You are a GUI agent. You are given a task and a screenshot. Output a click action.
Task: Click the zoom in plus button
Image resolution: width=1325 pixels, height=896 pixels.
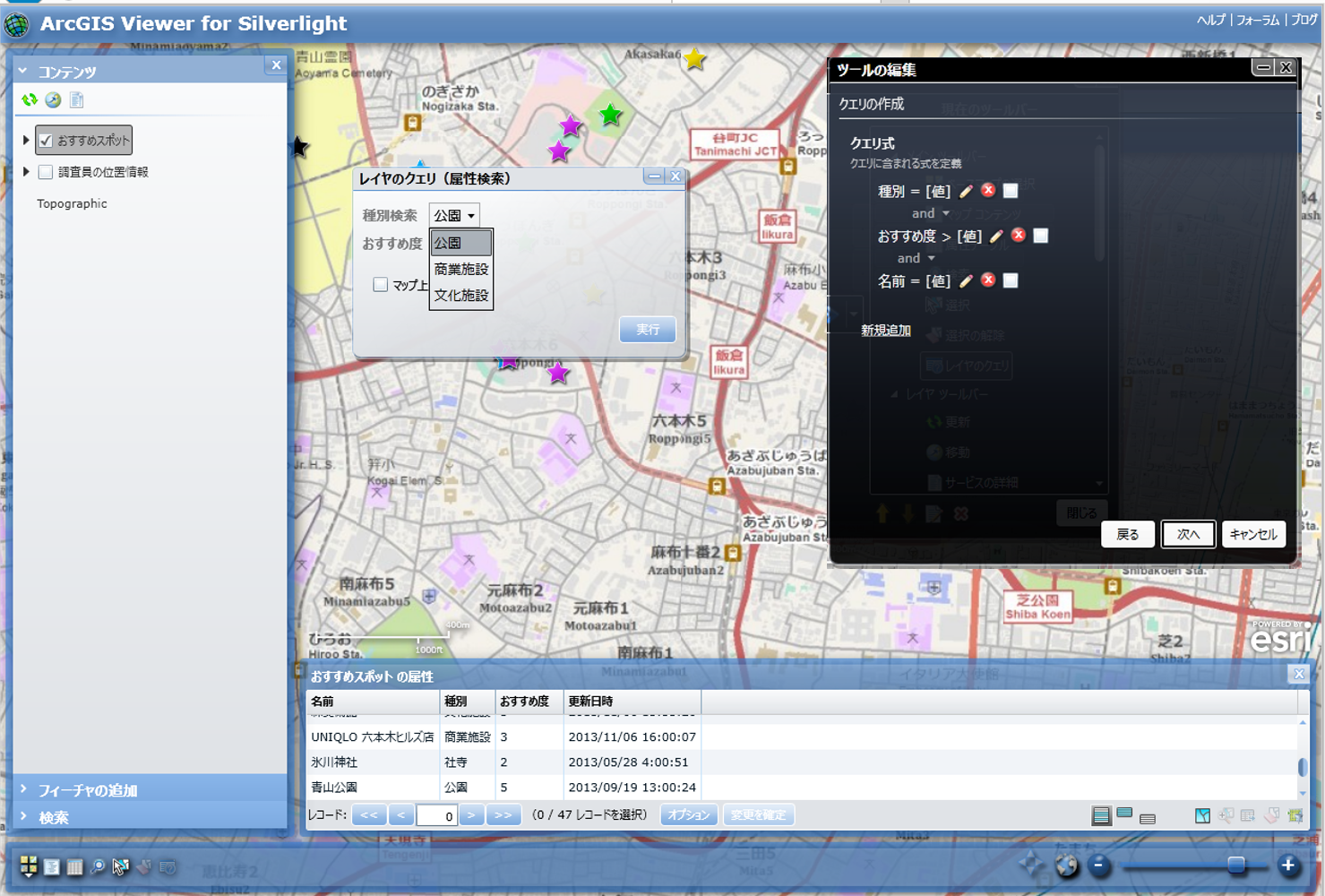1288,866
